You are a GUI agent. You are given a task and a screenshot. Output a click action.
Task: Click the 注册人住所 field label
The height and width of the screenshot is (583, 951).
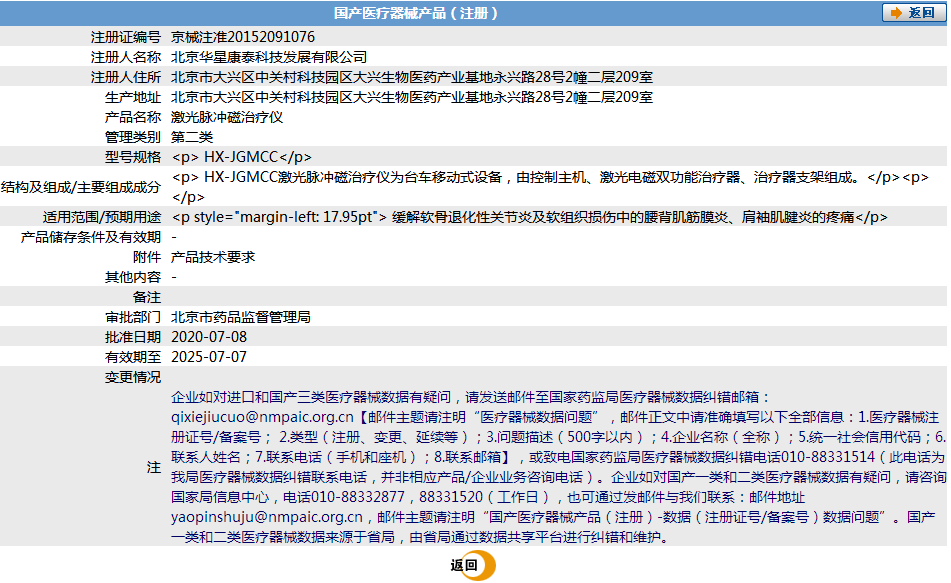(x=126, y=77)
